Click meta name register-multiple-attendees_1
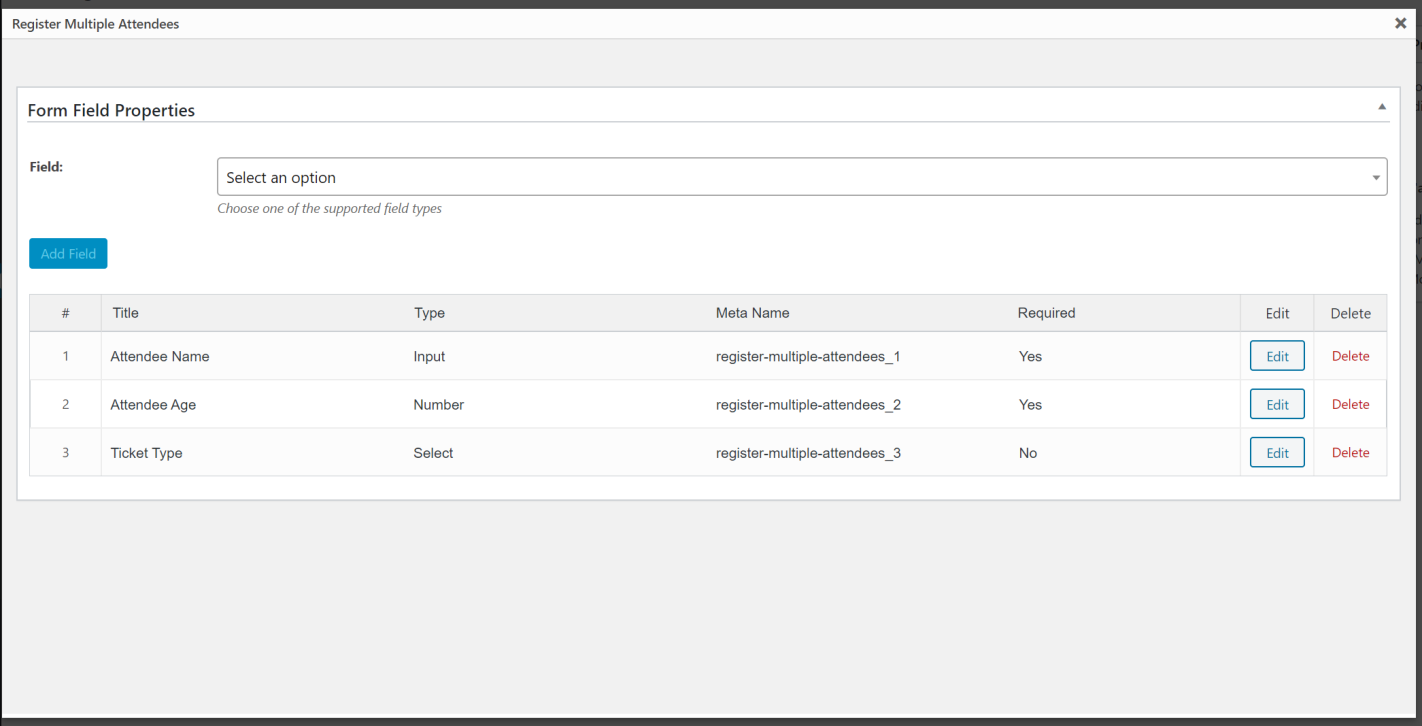1422x726 pixels. (808, 356)
